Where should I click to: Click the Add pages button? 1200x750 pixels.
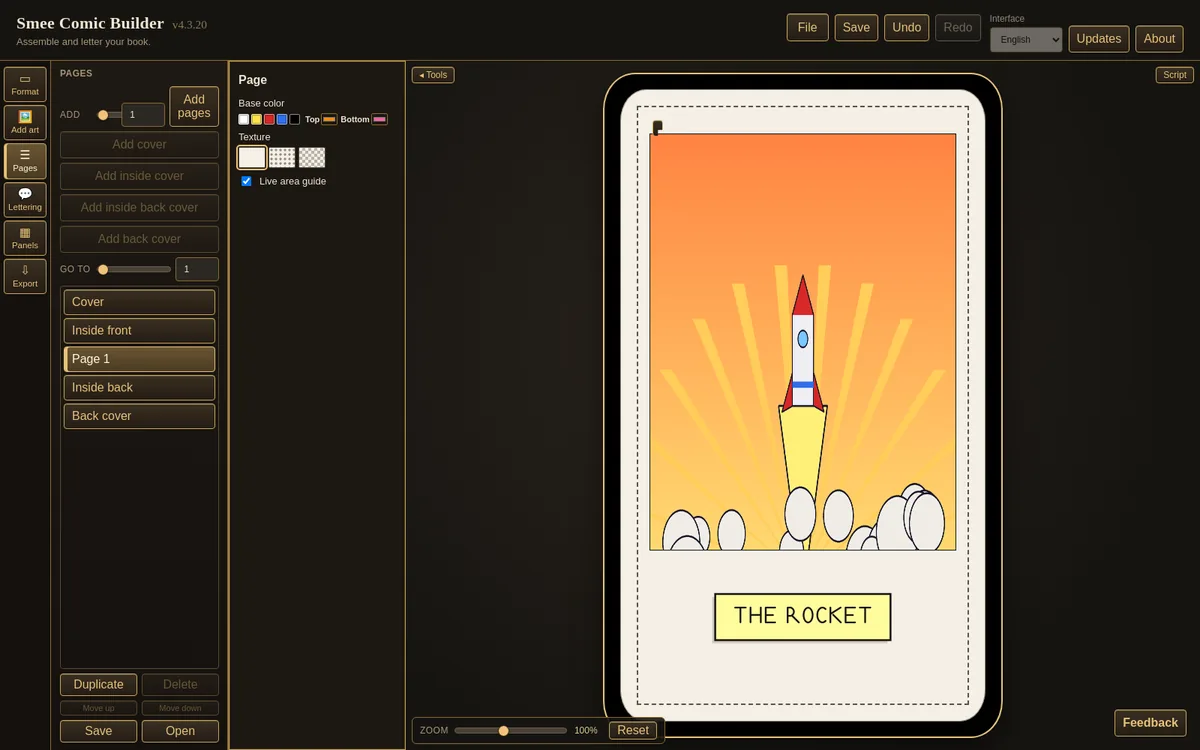pos(194,106)
